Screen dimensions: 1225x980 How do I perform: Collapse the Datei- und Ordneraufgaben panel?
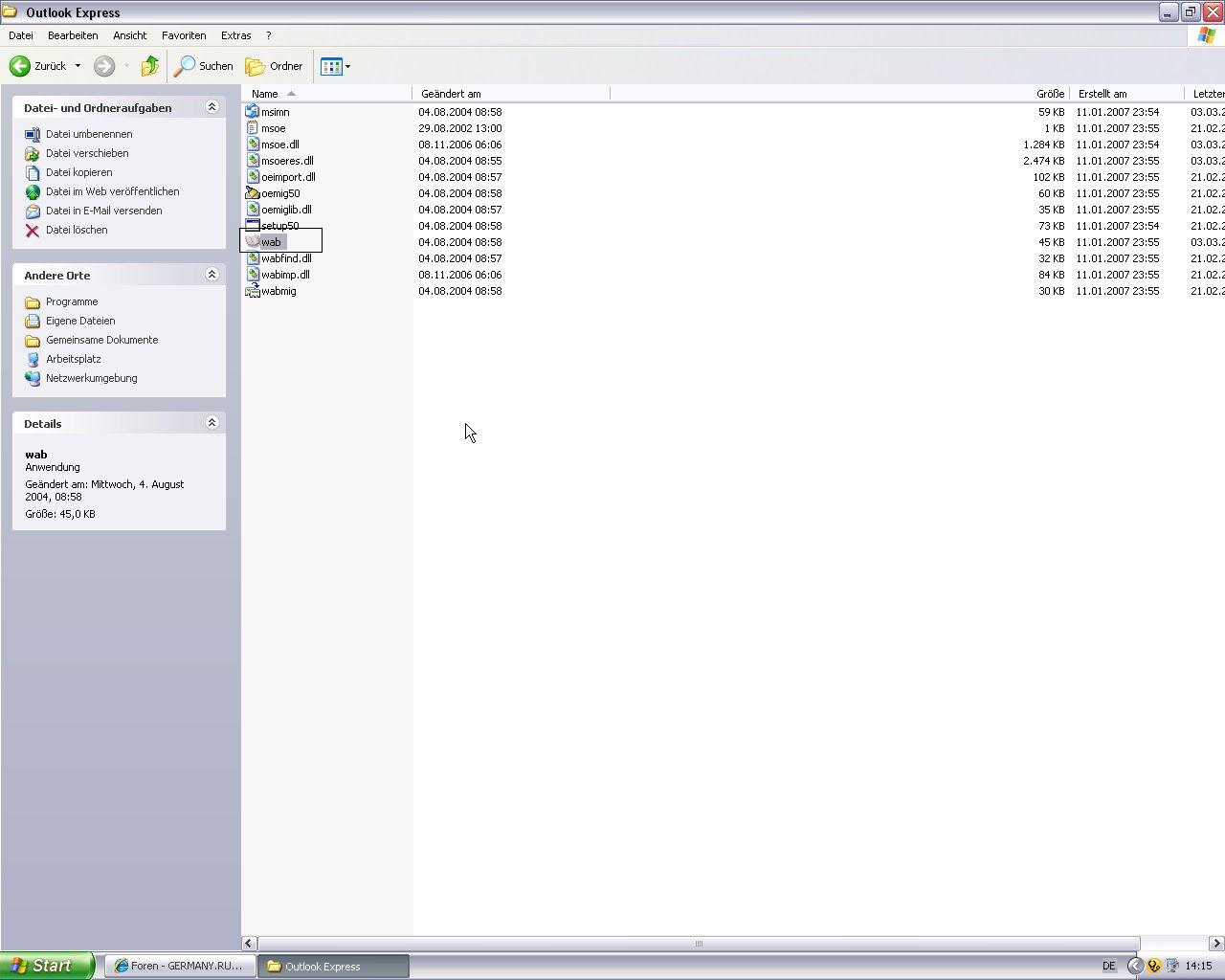[x=212, y=107]
